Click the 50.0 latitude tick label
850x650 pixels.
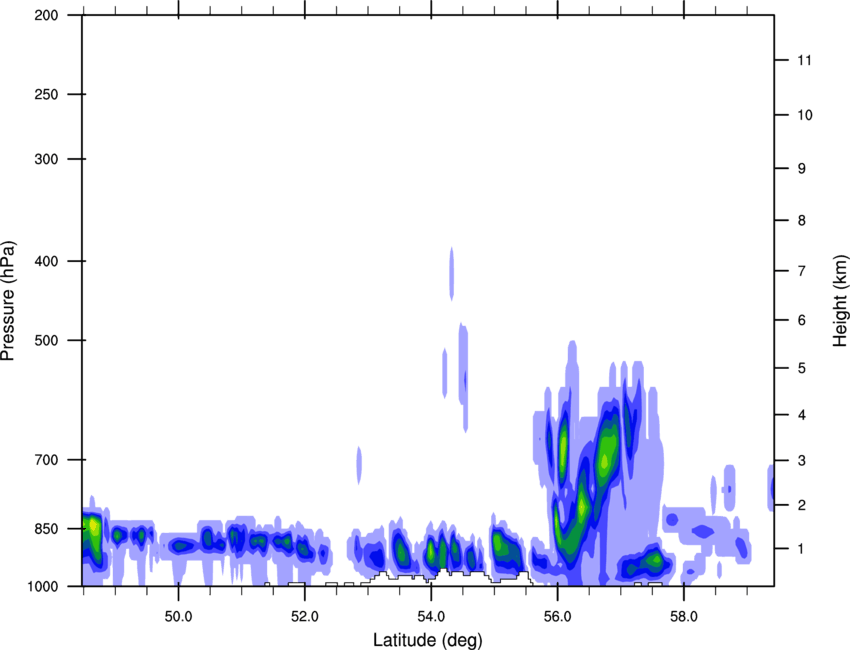178,617
